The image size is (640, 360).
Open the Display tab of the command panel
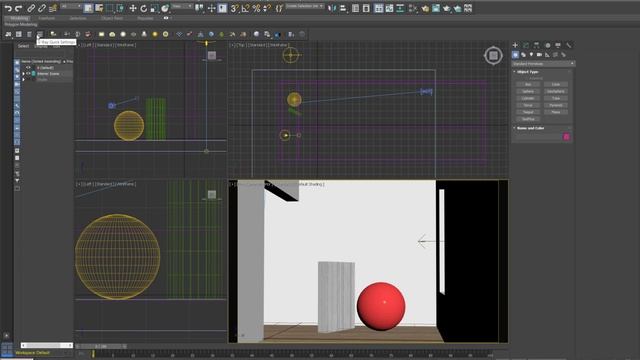(x=558, y=45)
